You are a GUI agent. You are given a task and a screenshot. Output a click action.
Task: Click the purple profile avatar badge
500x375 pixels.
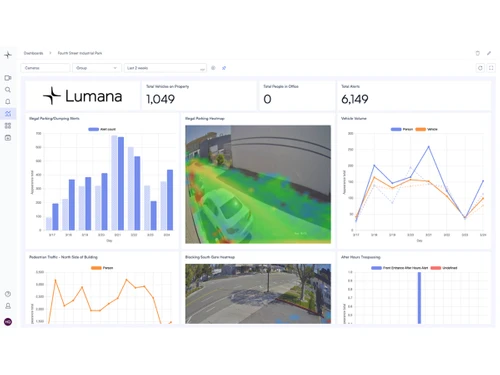pos(8,322)
